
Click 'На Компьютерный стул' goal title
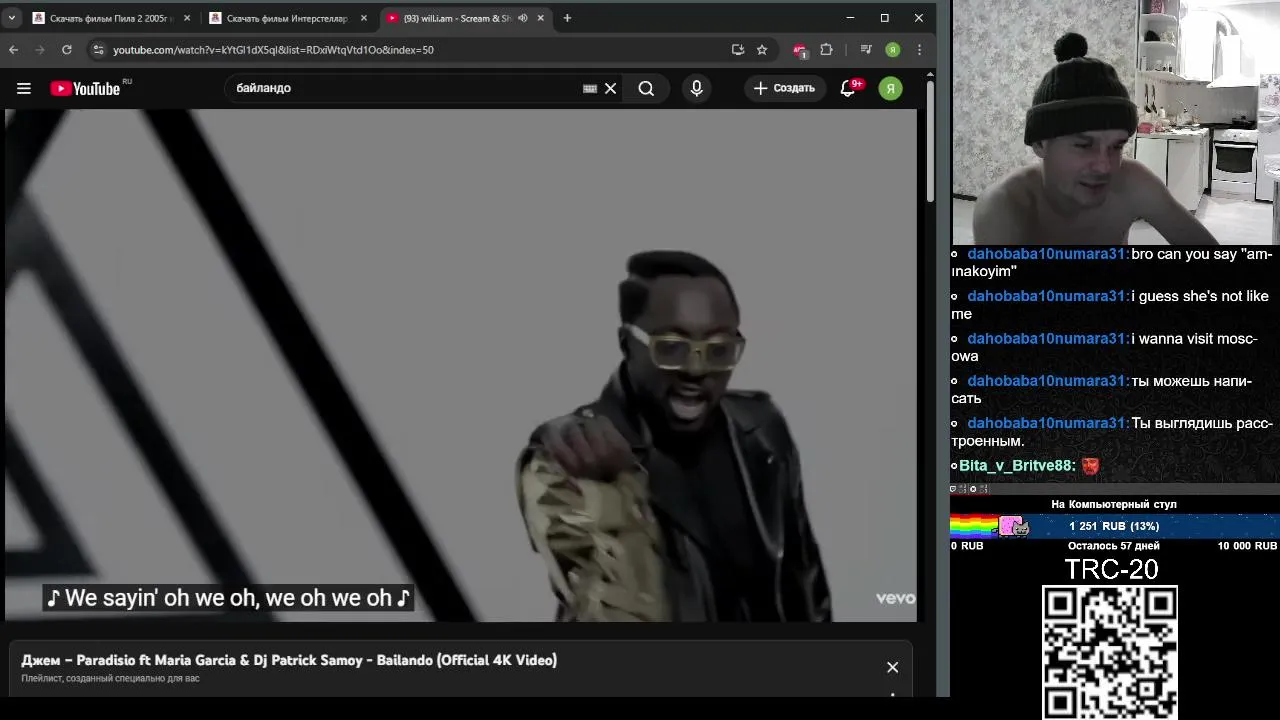[x=1114, y=504]
